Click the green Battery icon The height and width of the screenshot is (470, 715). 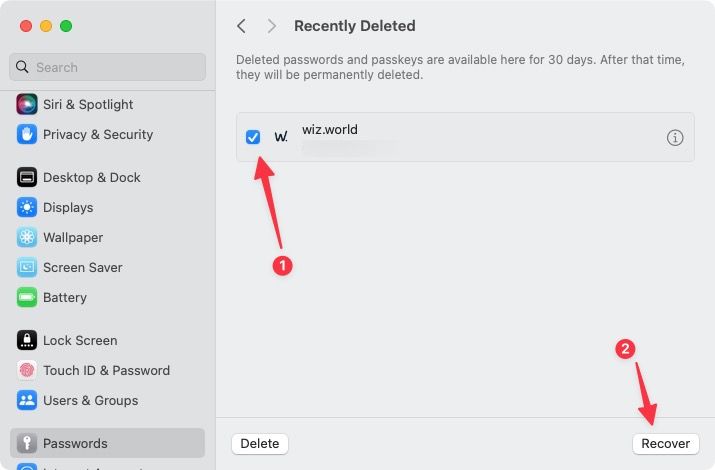(x=27, y=297)
